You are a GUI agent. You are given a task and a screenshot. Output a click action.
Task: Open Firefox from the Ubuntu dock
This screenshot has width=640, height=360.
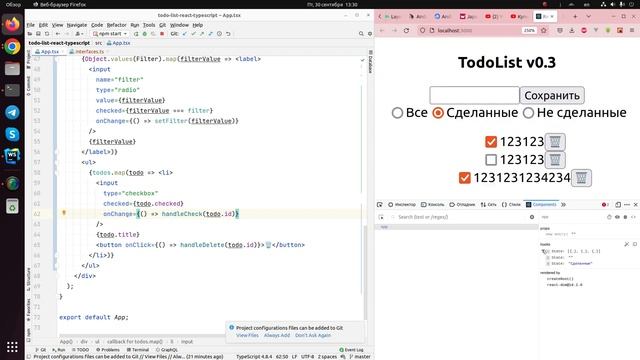[x=12, y=24]
